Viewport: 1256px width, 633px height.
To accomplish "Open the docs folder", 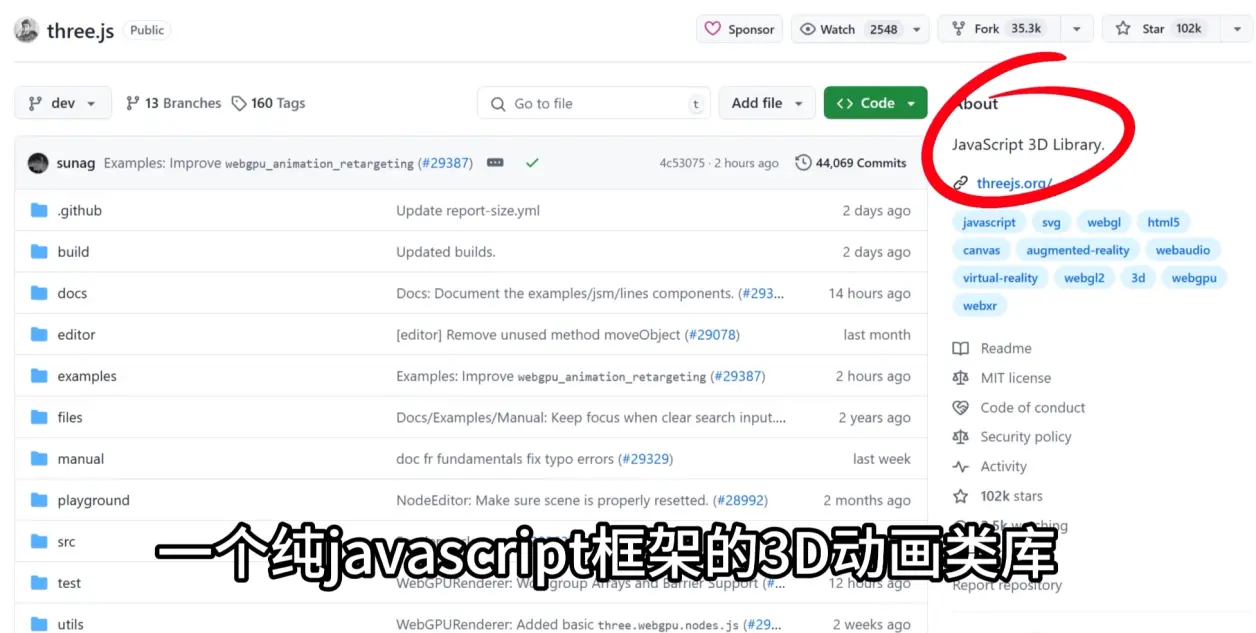I will point(72,293).
